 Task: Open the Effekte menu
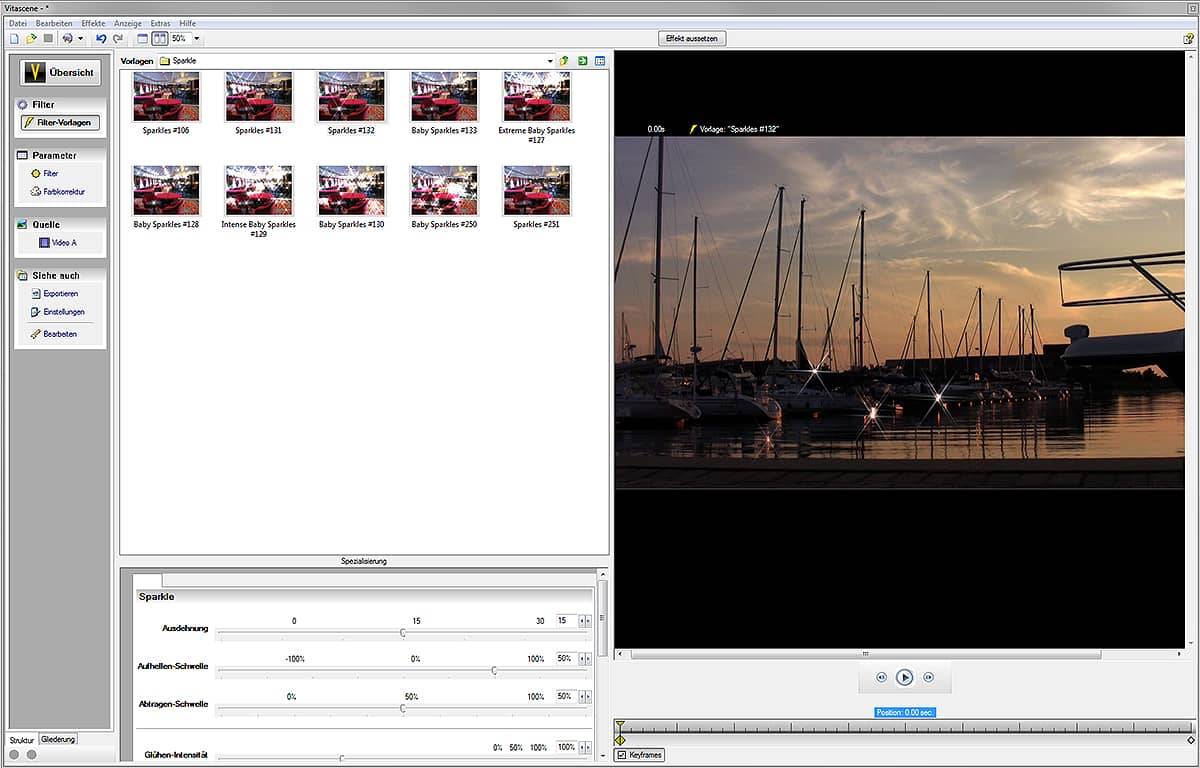click(93, 22)
